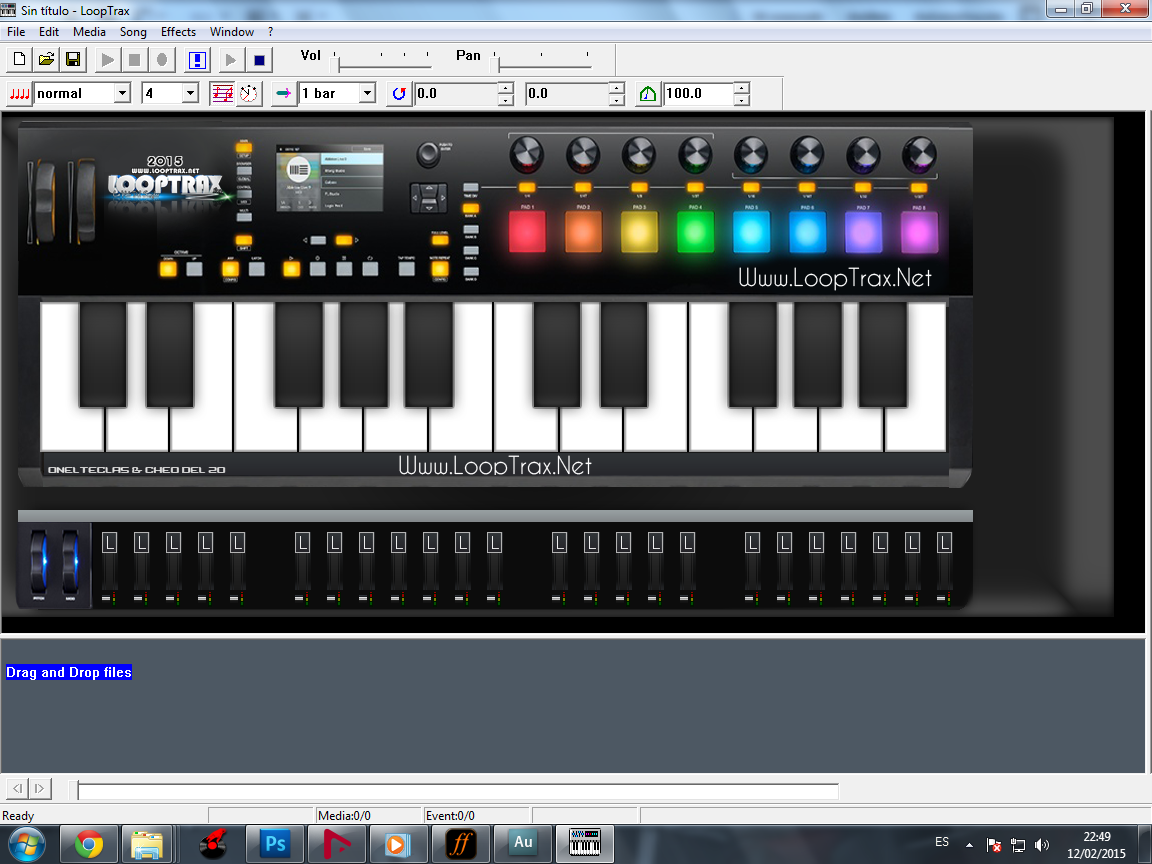1152x864 pixels.
Task: Increase second 0.0 value with up spinner
Action: 617,87
